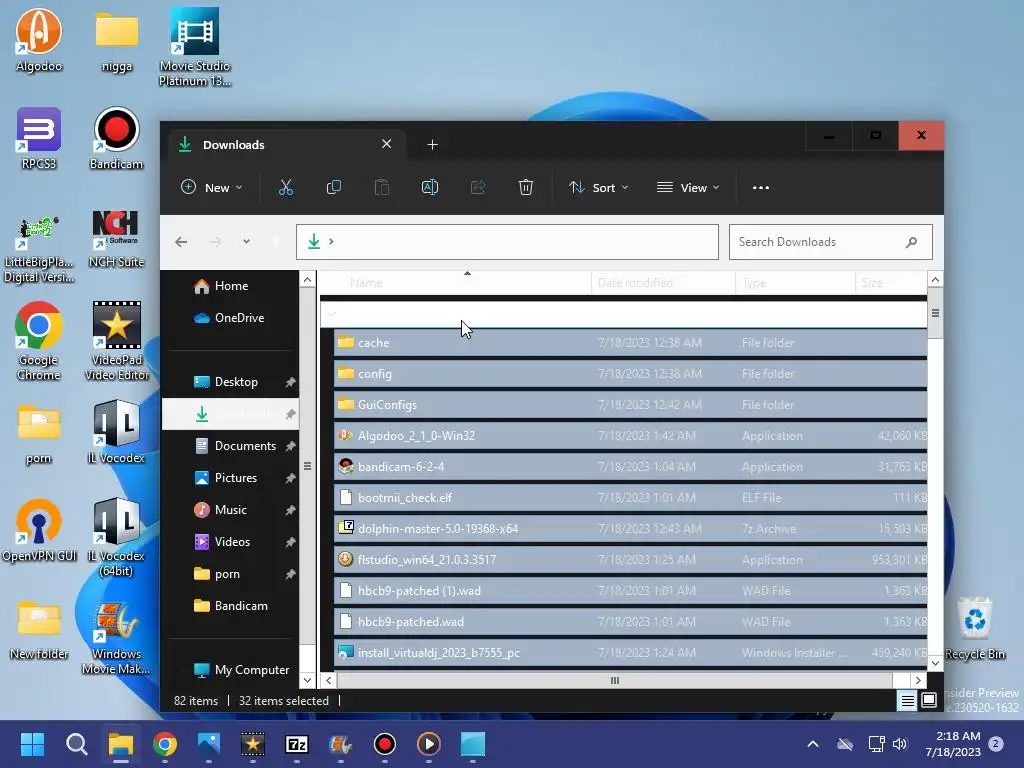Unpin Desktop via its pin icon
This screenshot has width=1024, height=768.
point(291,382)
